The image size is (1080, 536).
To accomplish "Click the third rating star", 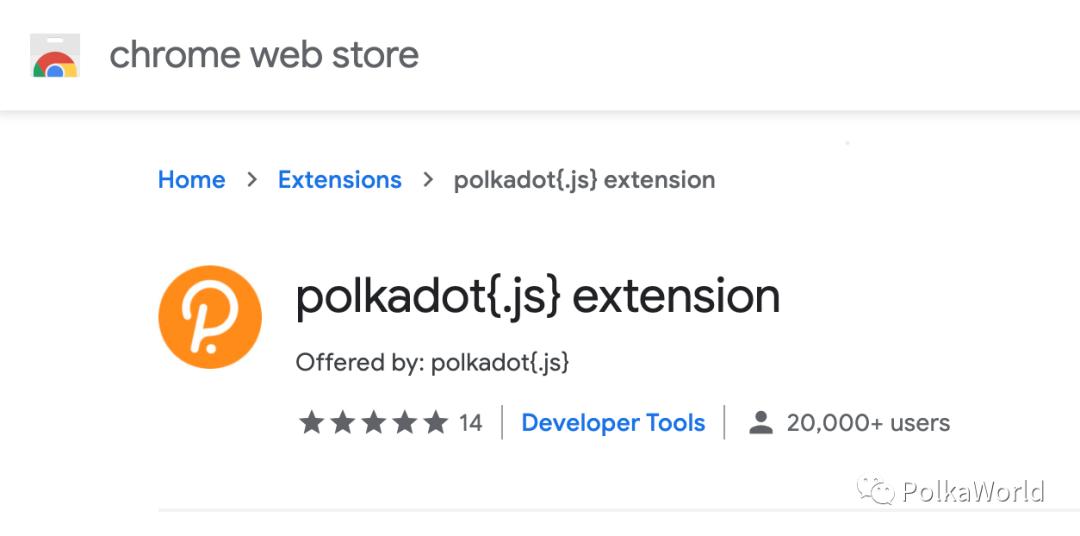I will 374,423.
